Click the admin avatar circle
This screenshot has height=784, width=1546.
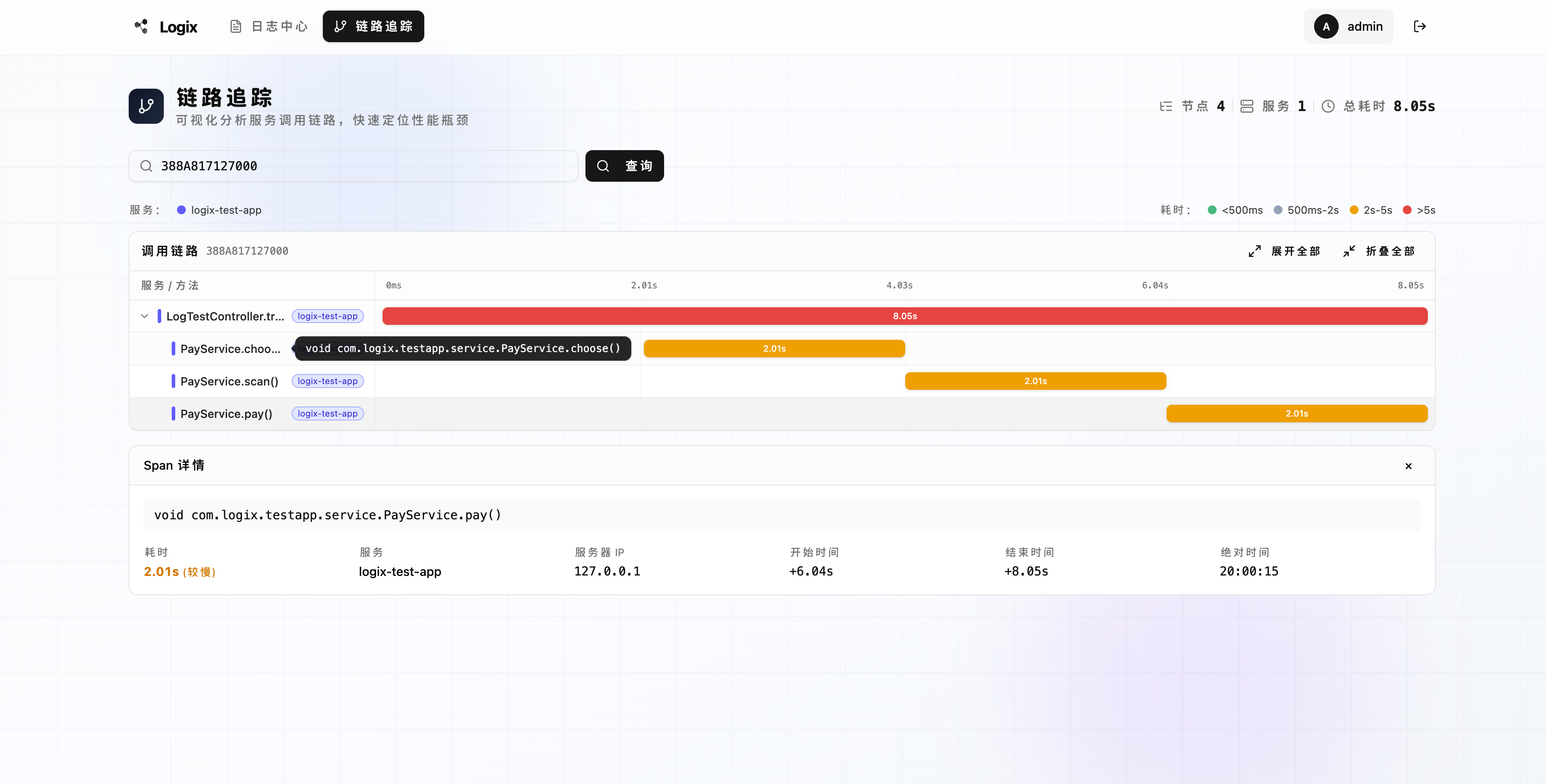1326,26
